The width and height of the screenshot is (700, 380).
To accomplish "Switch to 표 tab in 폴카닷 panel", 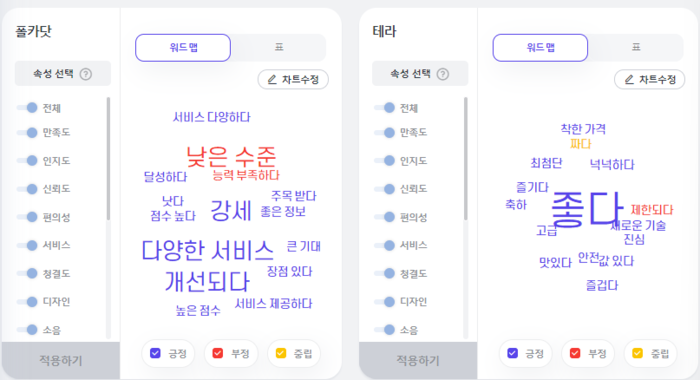I will pos(279,47).
